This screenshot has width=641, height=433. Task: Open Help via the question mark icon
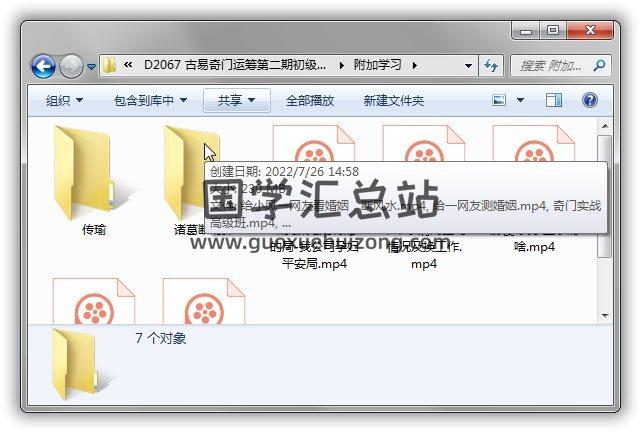(x=590, y=100)
